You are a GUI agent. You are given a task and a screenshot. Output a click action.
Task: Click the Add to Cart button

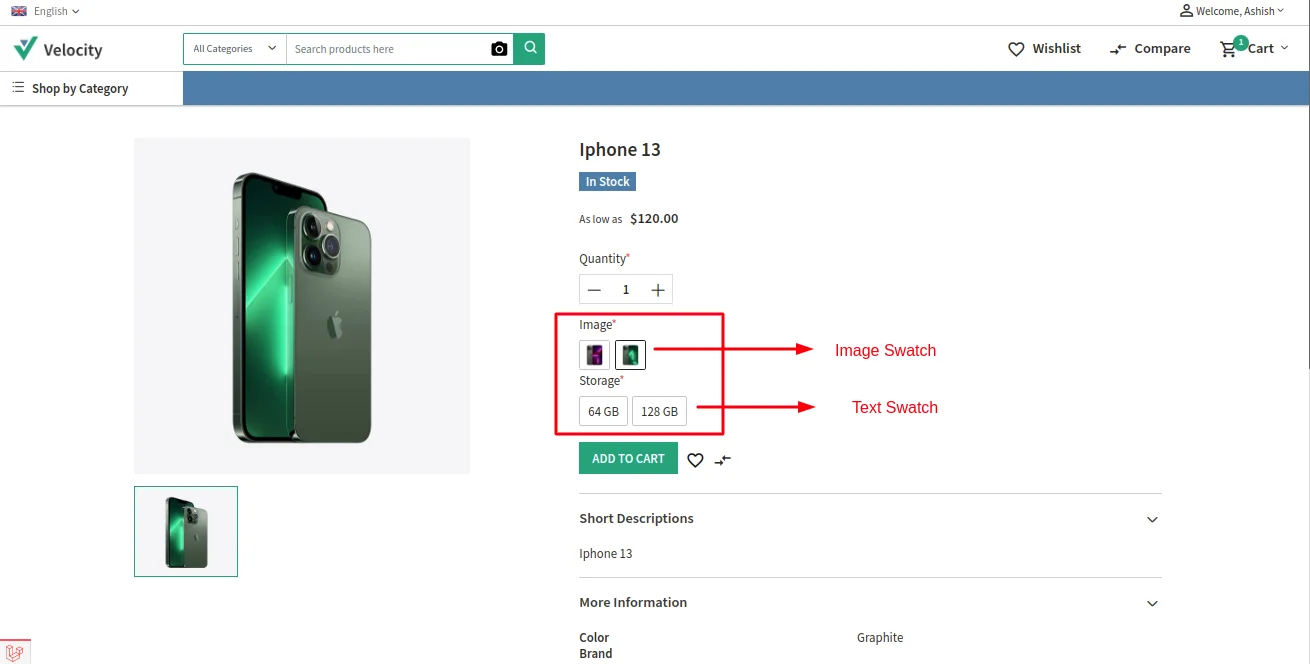click(628, 459)
